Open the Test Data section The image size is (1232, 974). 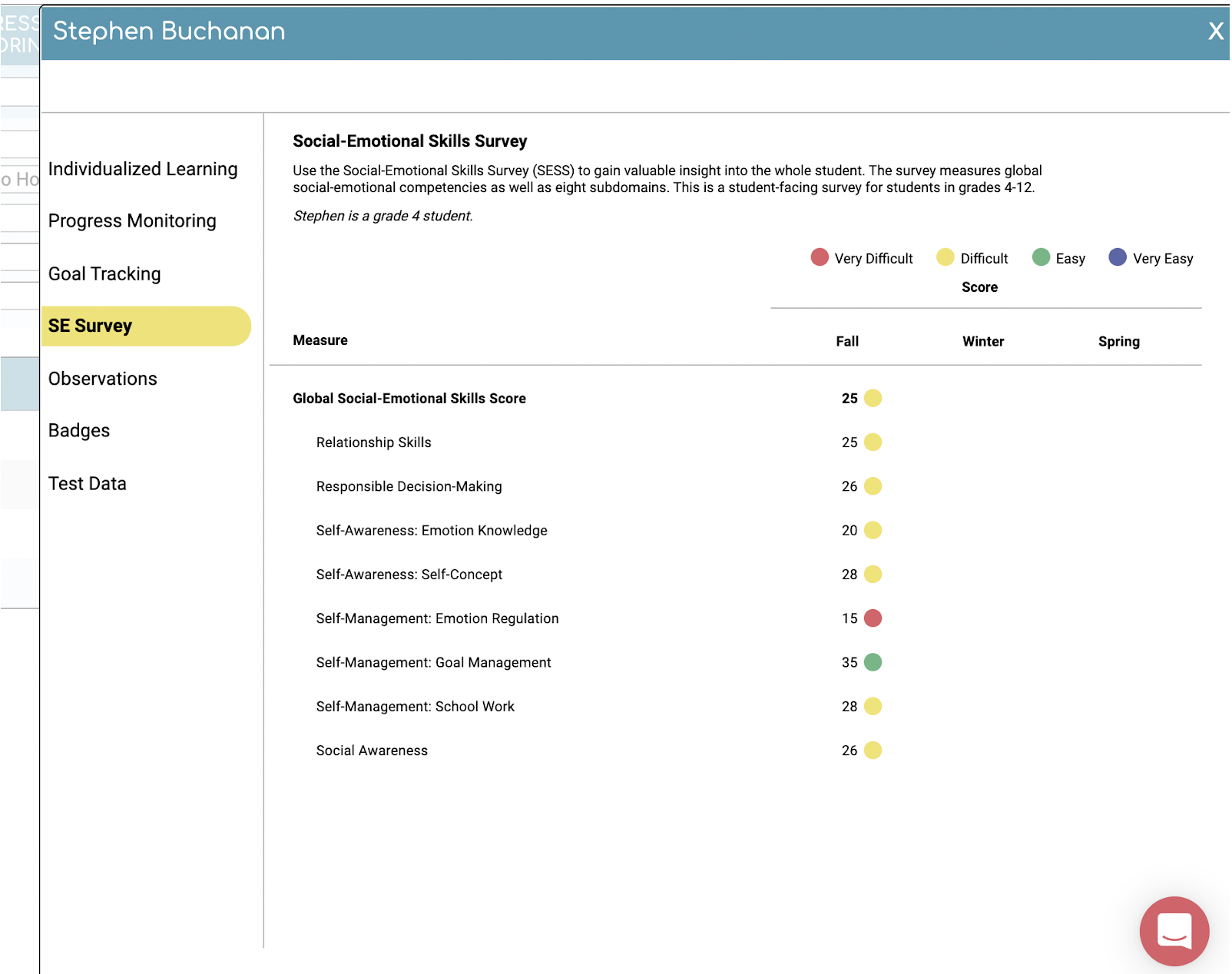87,483
